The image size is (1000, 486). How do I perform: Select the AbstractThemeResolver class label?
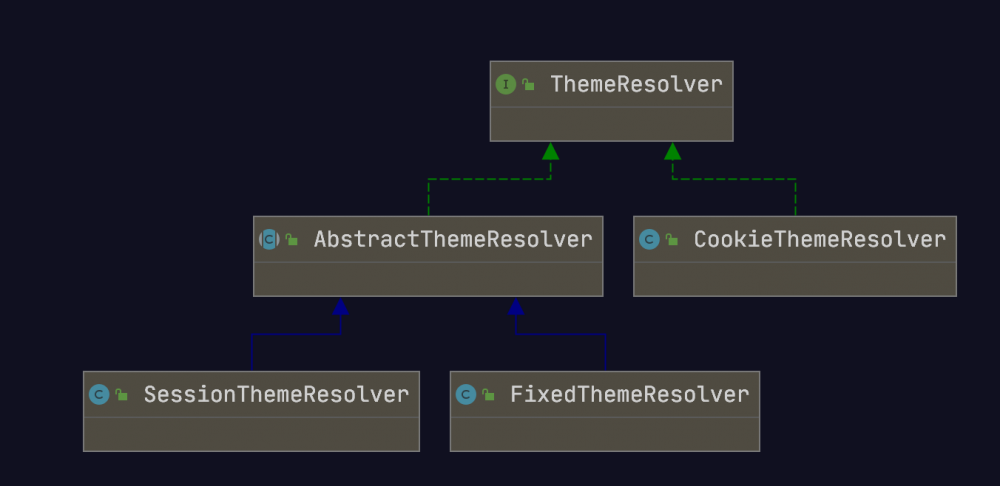(453, 240)
